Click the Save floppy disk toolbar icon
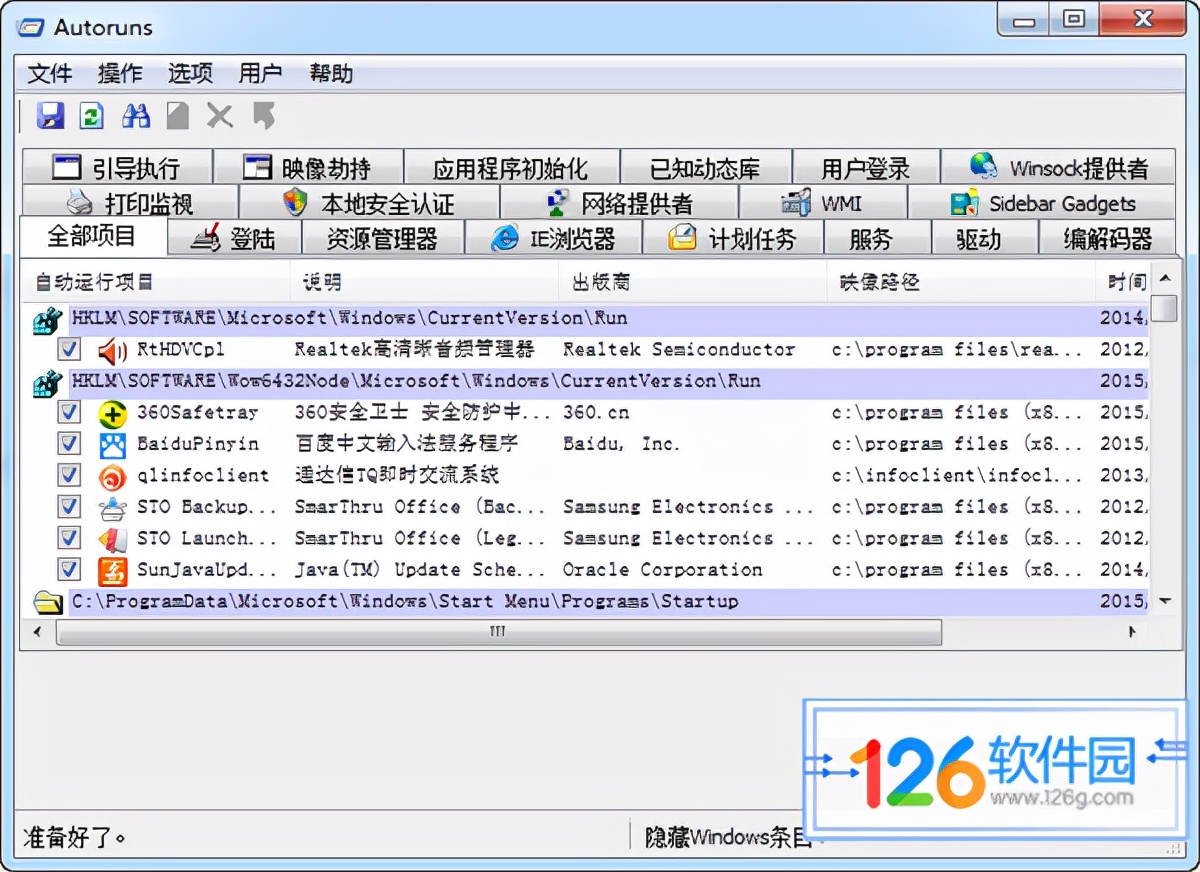The height and width of the screenshot is (872, 1200). (x=50, y=116)
